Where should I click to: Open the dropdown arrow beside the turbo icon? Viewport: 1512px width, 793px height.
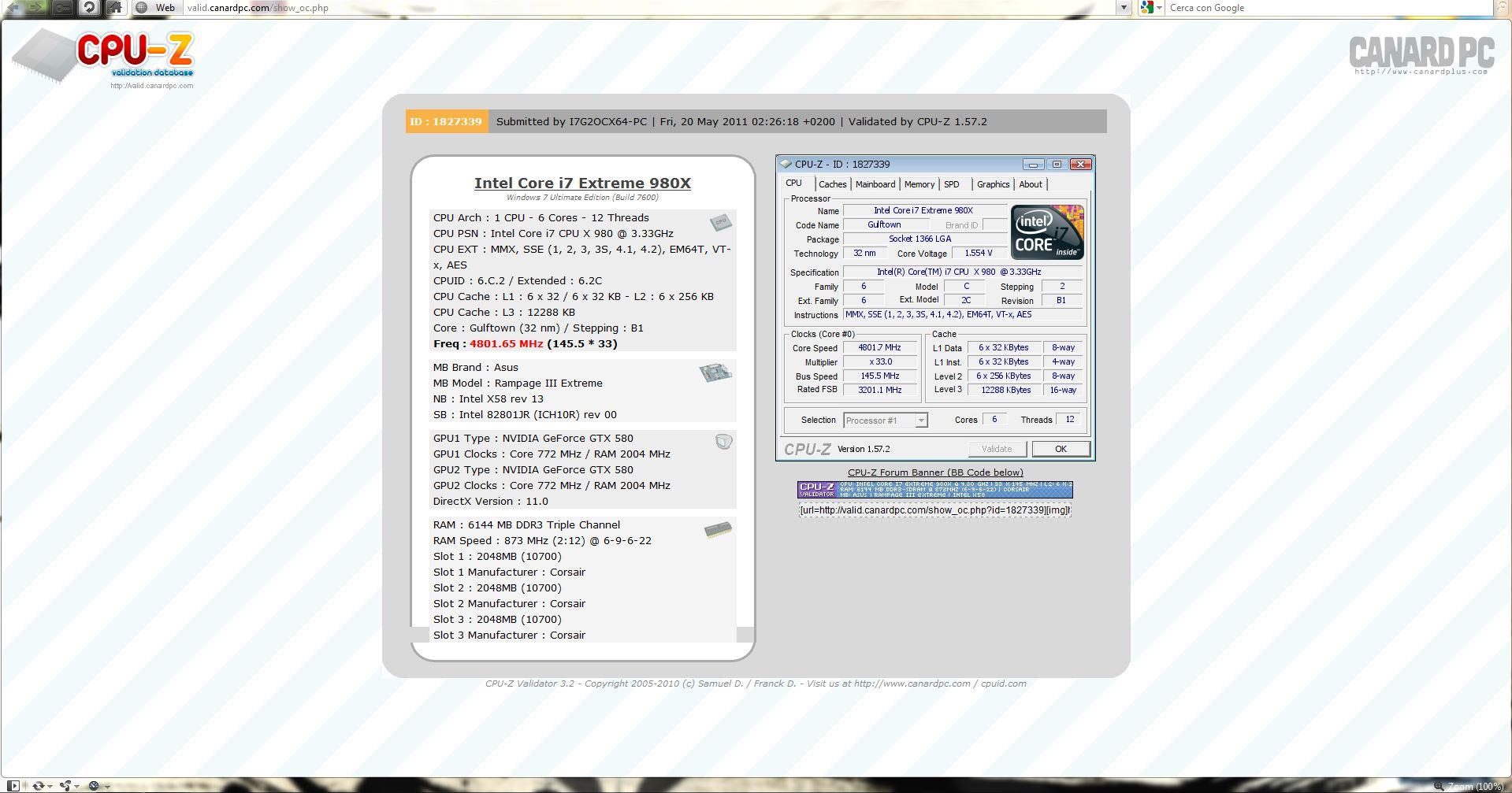[106, 786]
